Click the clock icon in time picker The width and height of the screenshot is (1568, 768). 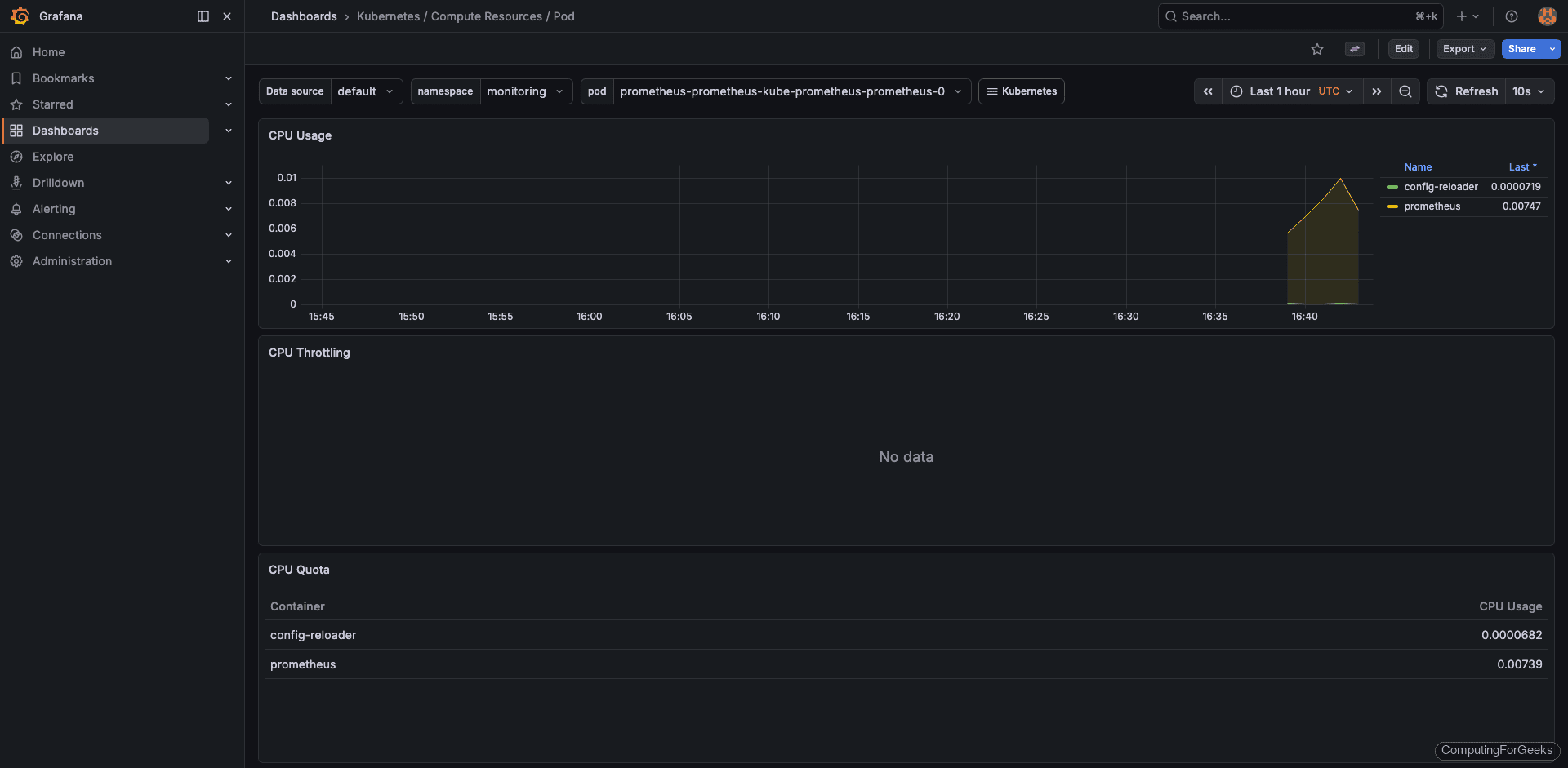click(1236, 91)
